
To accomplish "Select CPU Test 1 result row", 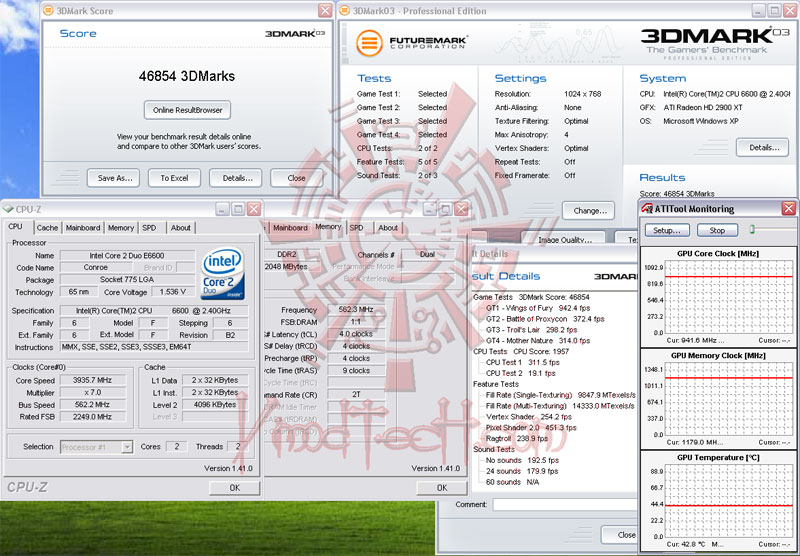I will 522,362.
